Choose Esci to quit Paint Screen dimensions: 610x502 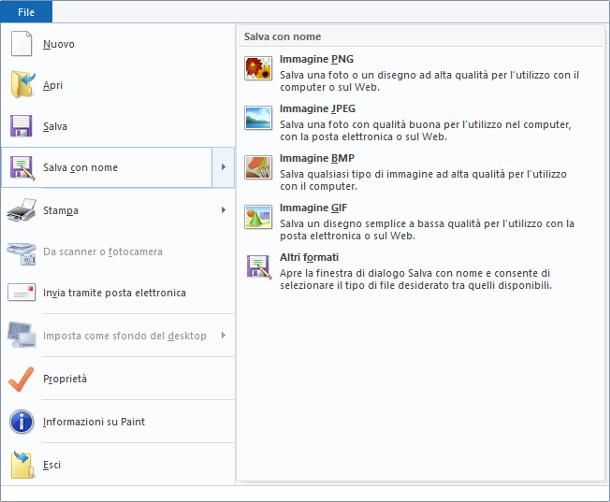(x=118, y=465)
